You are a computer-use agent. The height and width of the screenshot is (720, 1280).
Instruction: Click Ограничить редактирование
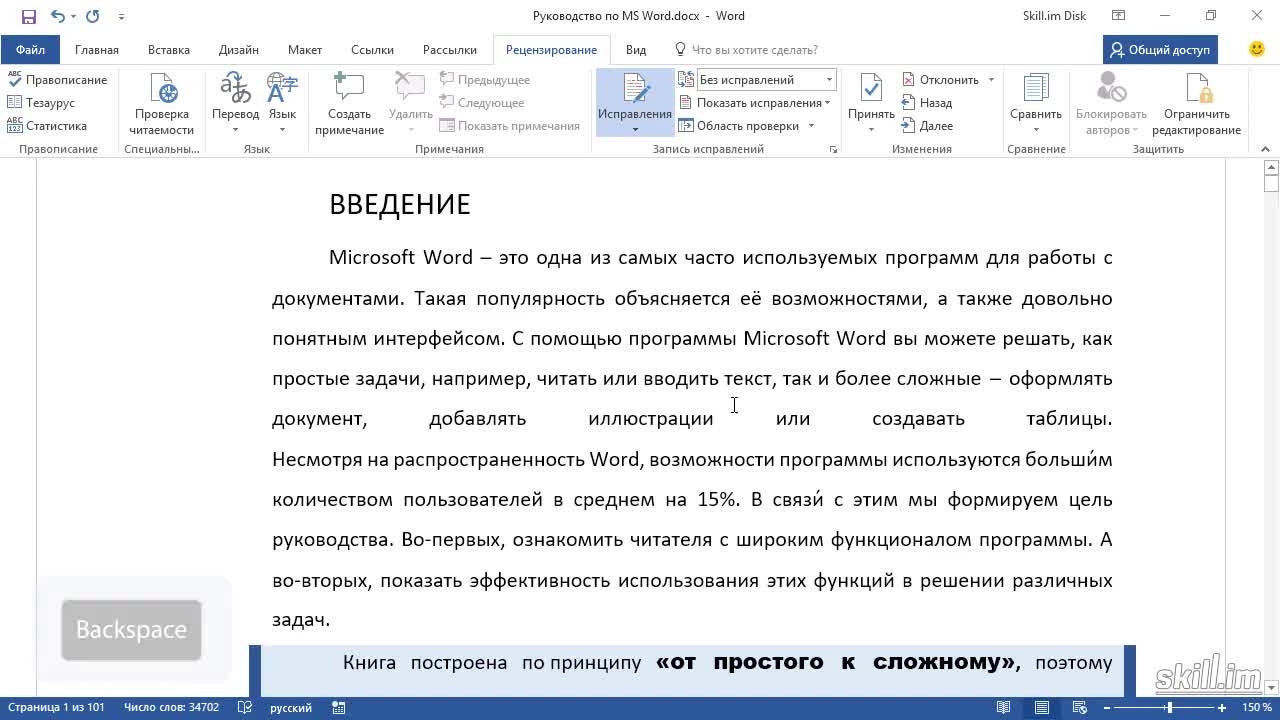tap(1196, 104)
